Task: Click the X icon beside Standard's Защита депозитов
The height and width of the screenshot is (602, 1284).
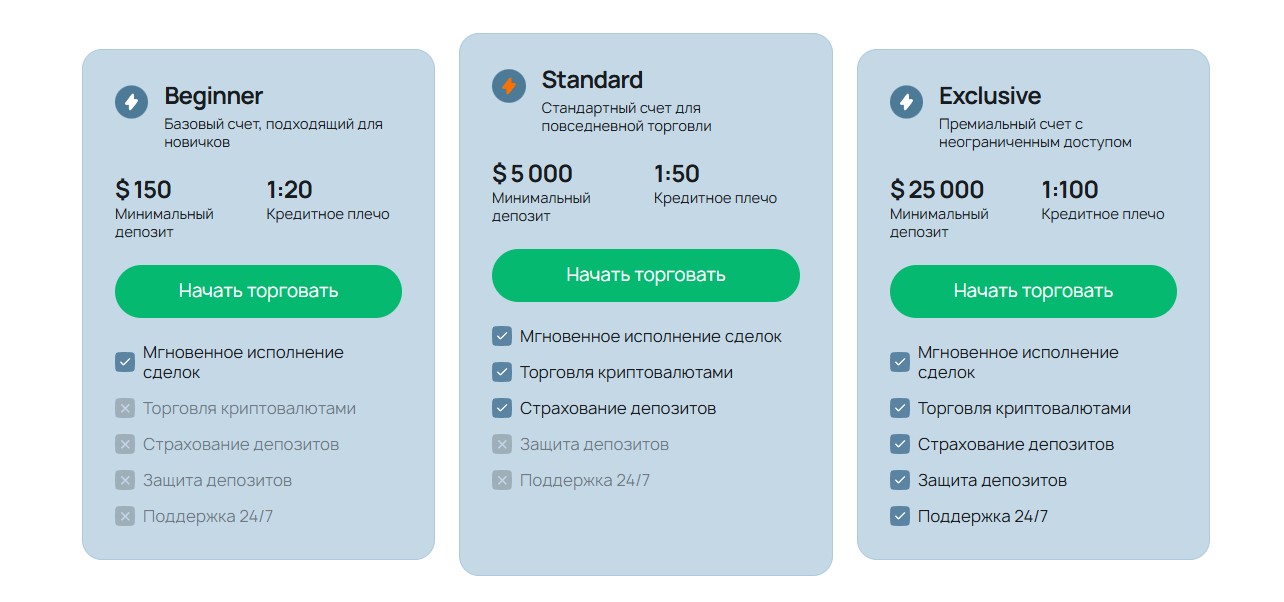Action: [x=502, y=444]
